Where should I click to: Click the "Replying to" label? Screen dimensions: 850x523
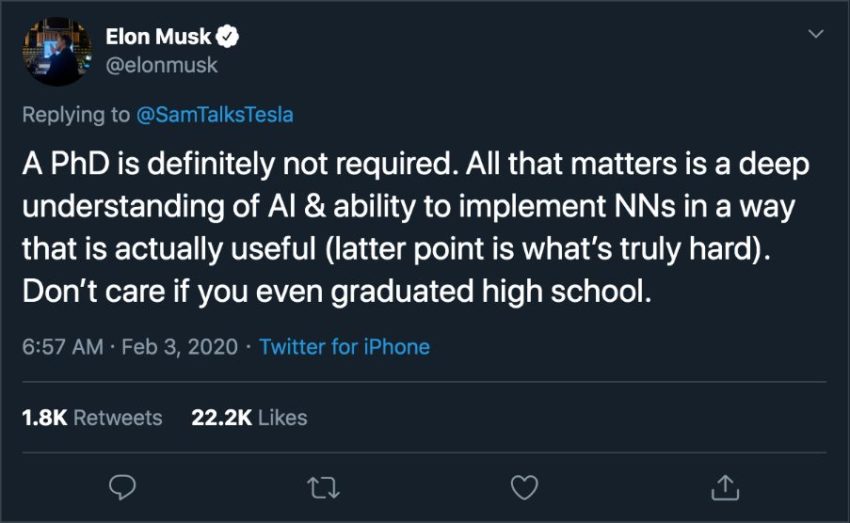[x=76, y=114]
